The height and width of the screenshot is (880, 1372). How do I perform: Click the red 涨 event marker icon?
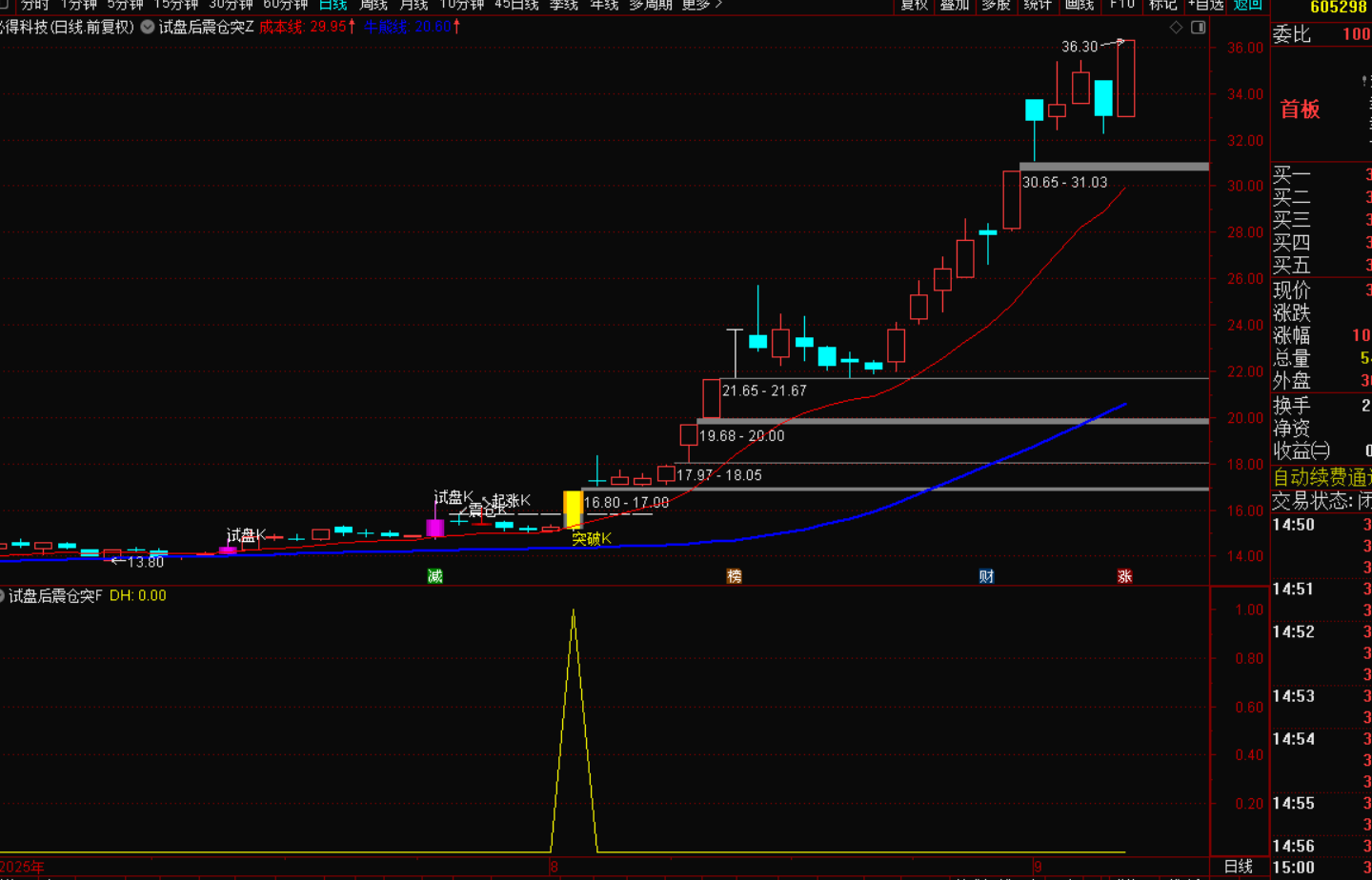pyautogui.click(x=1124, y=576)
